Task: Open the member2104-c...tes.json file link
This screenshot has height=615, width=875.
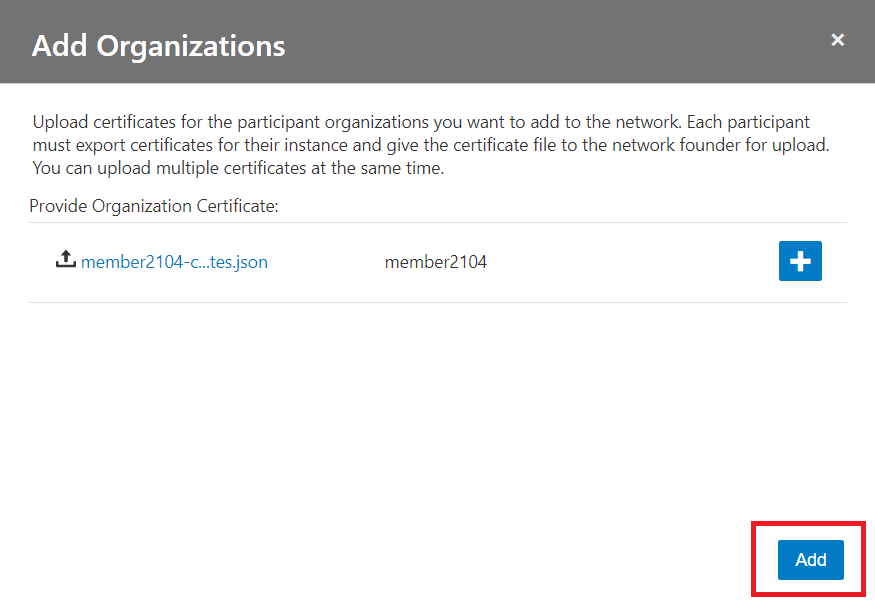Action: pyautogui.click(x=174, y=263)
